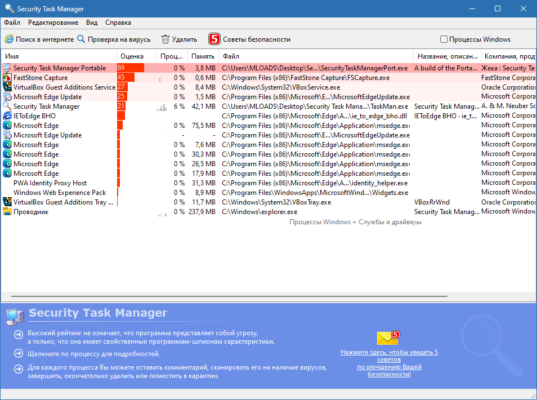Open the Справка menu
Screen dimensions: 537x400
[x=118, y=23]
